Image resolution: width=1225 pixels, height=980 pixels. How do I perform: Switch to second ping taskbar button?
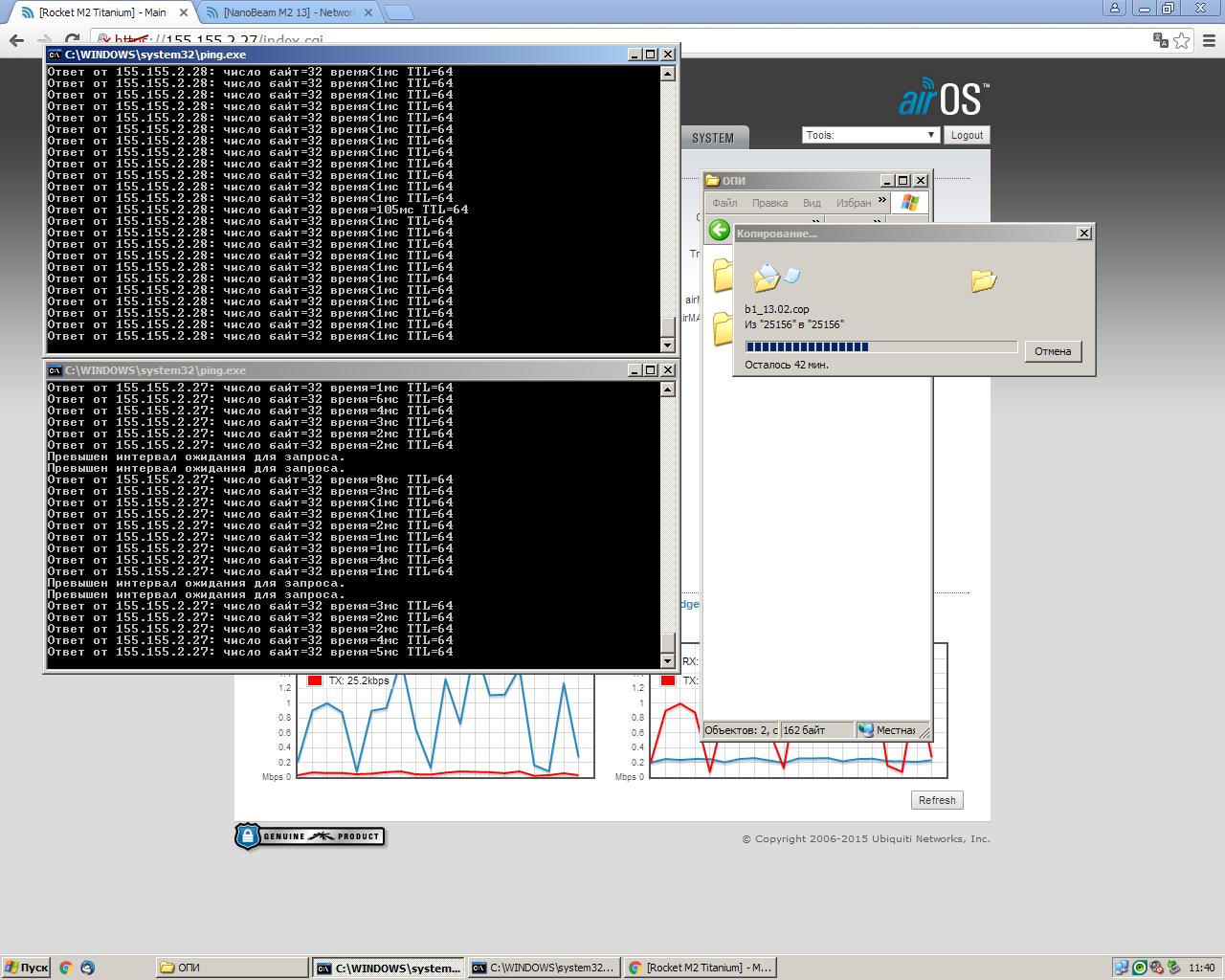(544, 968)
